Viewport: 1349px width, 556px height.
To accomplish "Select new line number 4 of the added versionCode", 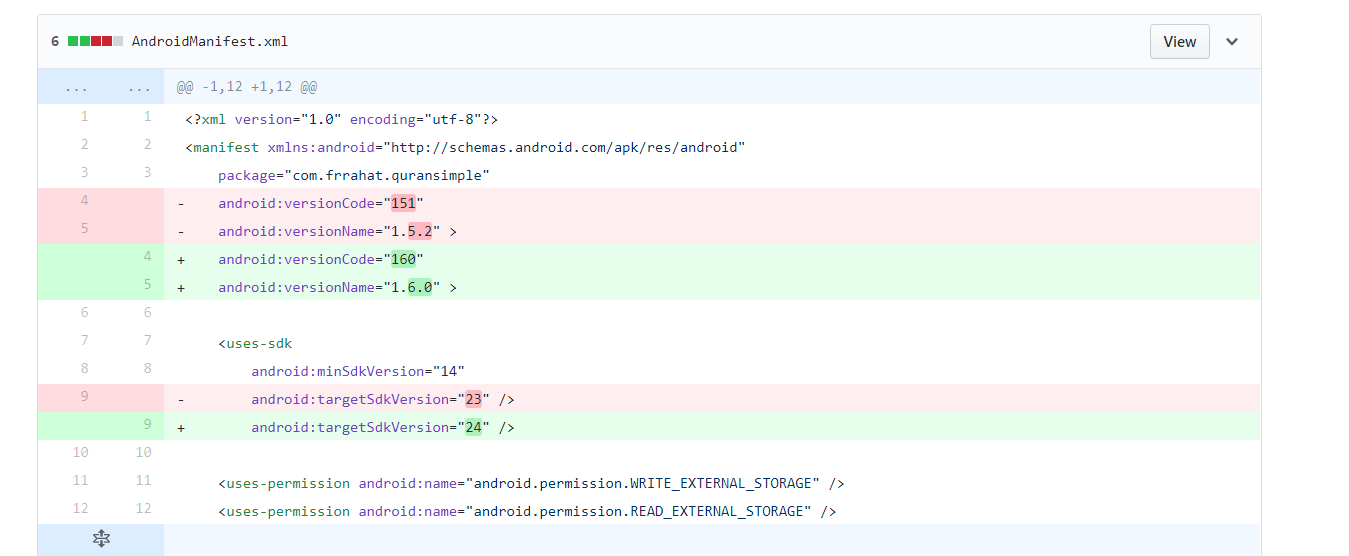I will (x=146, y=256).
